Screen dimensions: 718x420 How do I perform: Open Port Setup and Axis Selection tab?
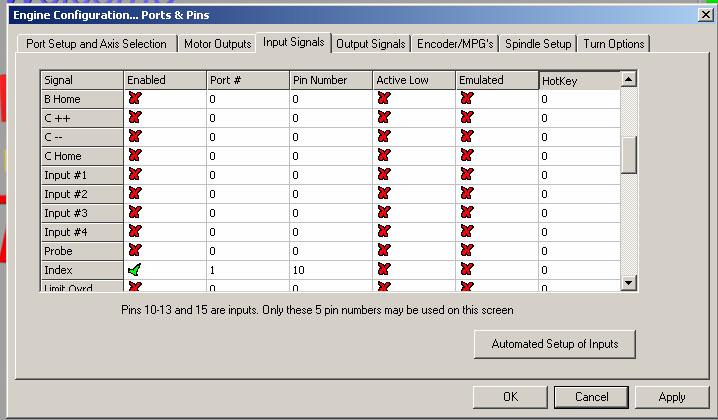97,44
